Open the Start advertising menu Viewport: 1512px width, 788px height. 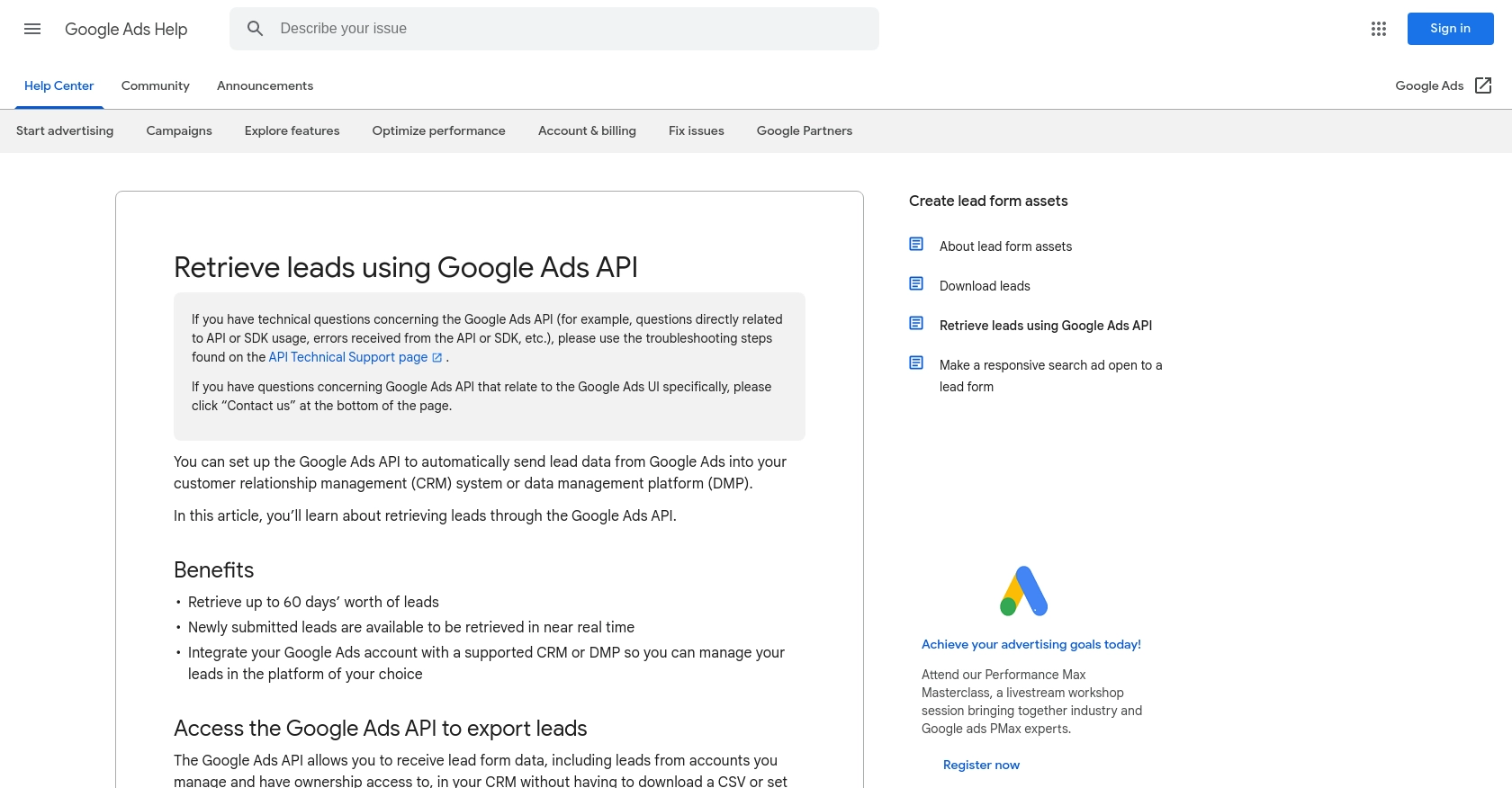(65, 130)
